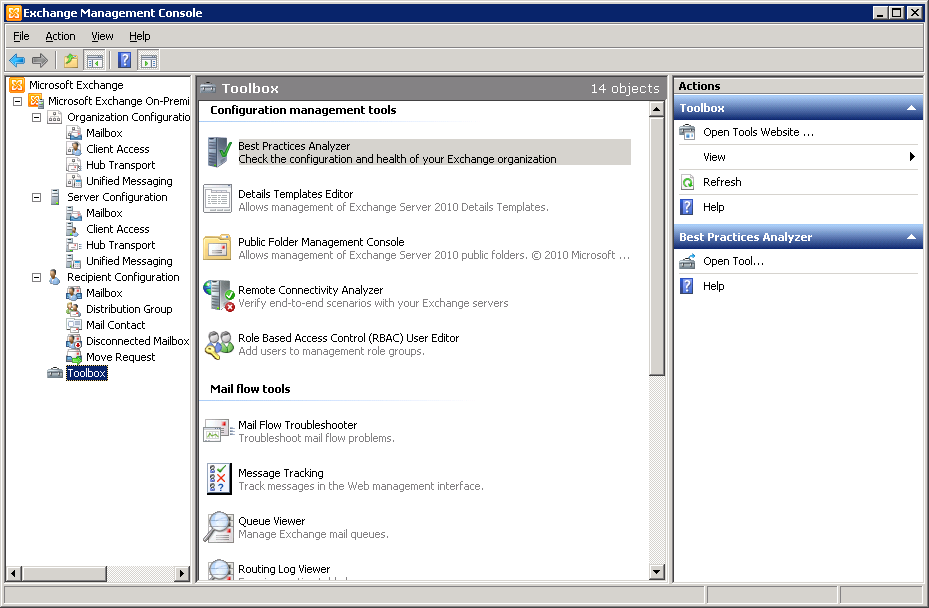Toggle the Show/Hide Action Pane icon

click(x=149, y=60)
